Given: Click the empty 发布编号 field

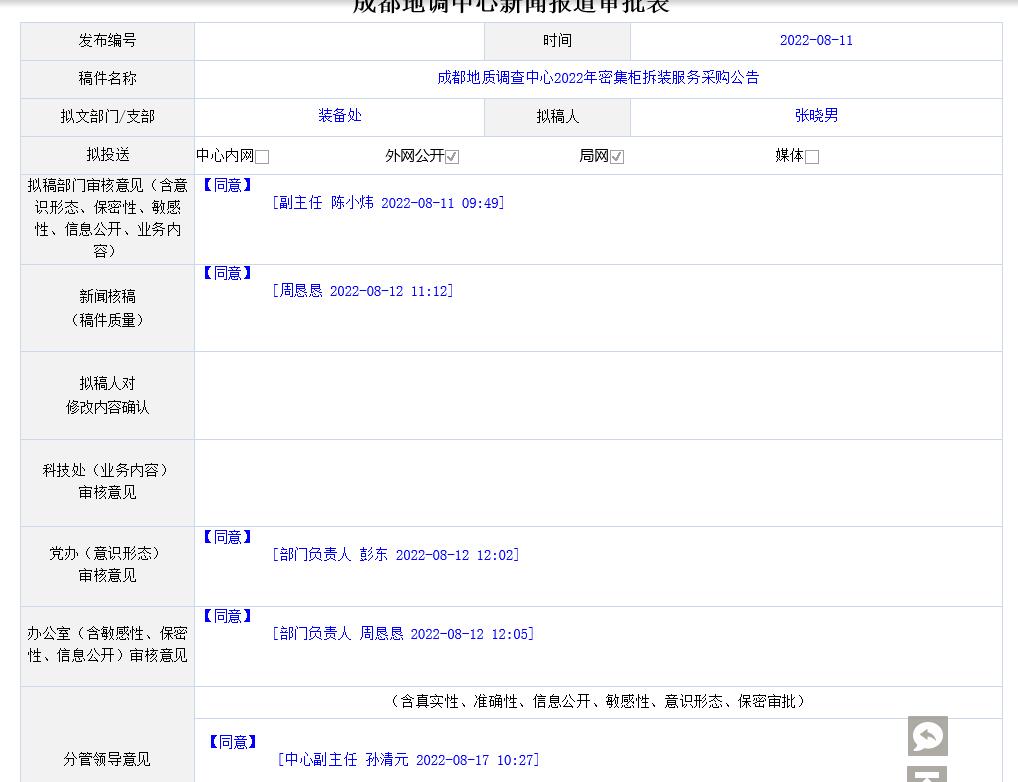Looking at the screenshot, I should [x=339, y=41].
